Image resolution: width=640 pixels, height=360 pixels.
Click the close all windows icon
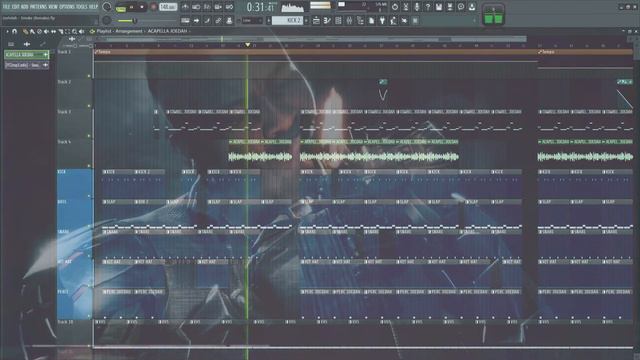click(x=404, y=20)
